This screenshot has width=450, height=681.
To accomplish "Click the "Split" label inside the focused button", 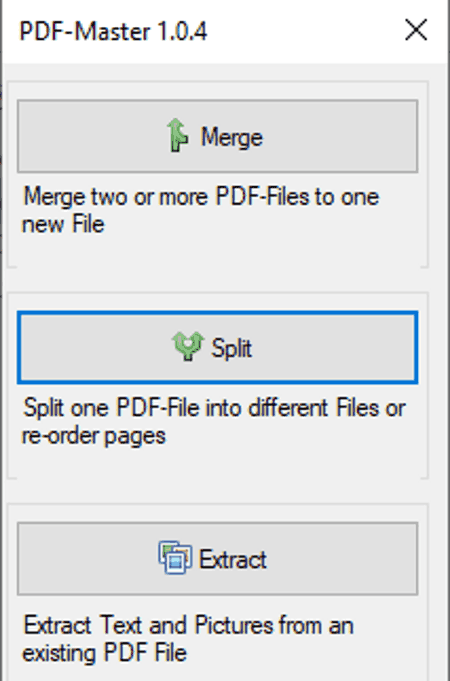I will click(231, 348).
